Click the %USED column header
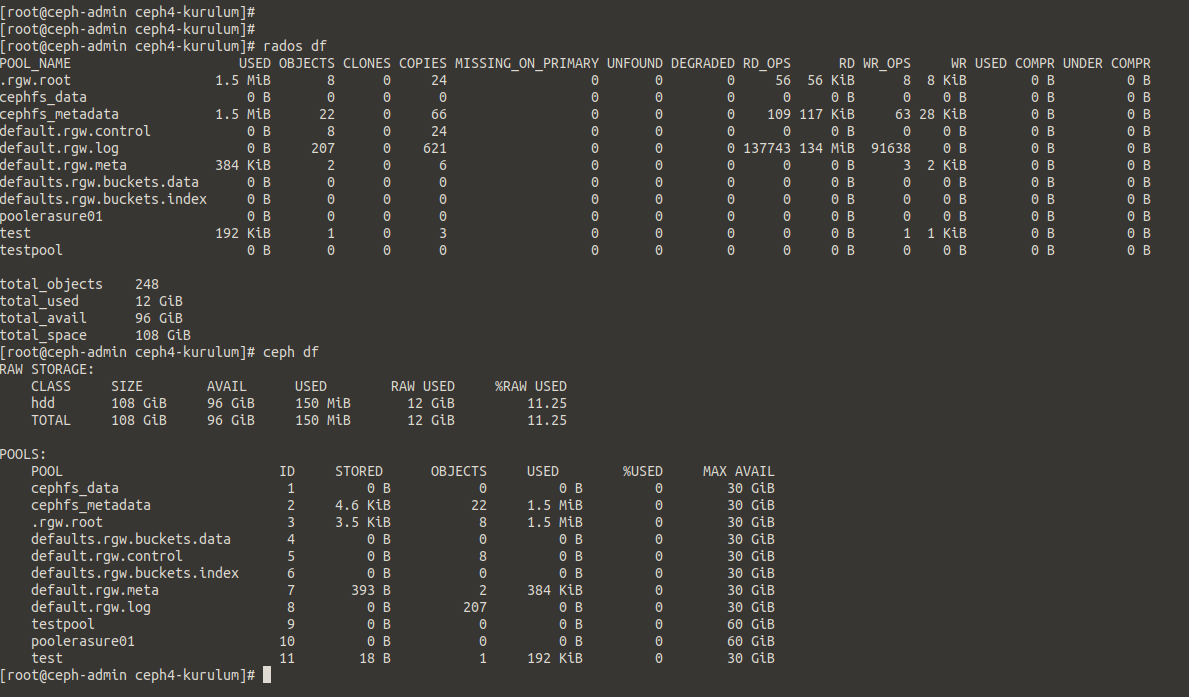Screen dimensions: 1189x697 (642, 471)
